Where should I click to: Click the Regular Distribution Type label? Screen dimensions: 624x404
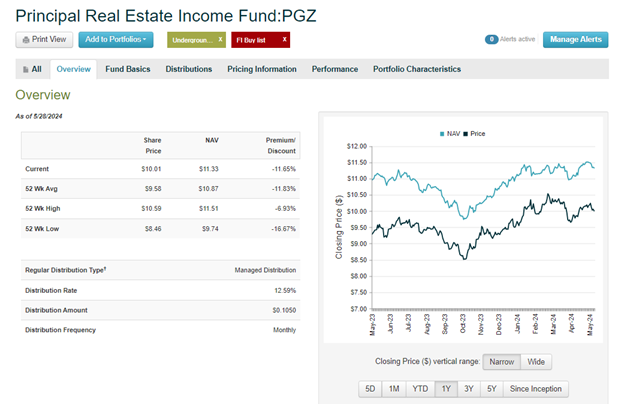(x=66, y=270)
